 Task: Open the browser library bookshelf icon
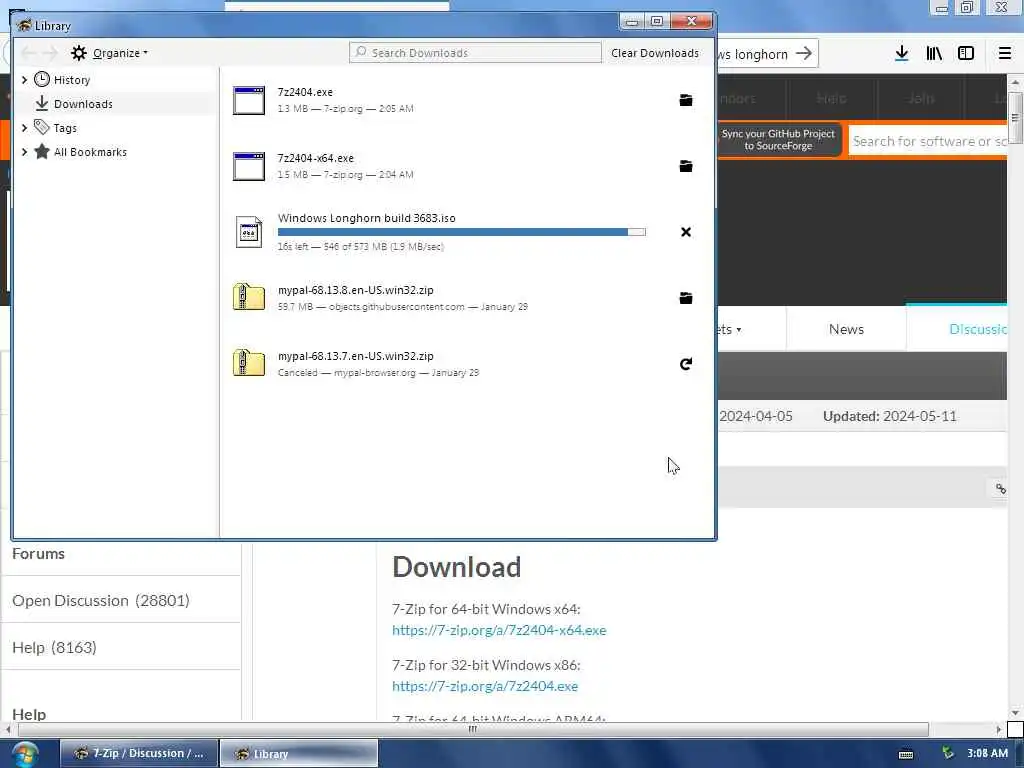(934, 54)
